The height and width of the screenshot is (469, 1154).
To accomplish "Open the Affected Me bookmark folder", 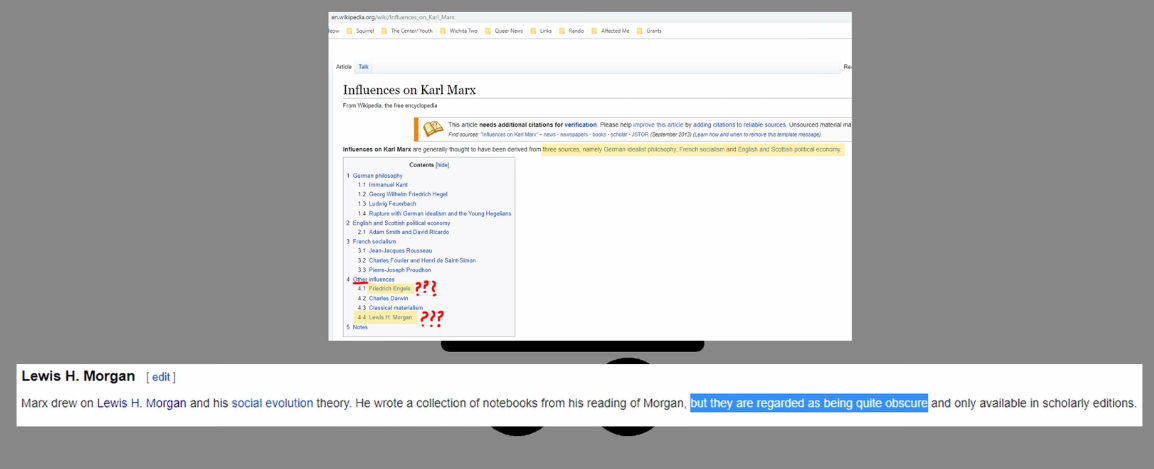I will pos(610,31).
